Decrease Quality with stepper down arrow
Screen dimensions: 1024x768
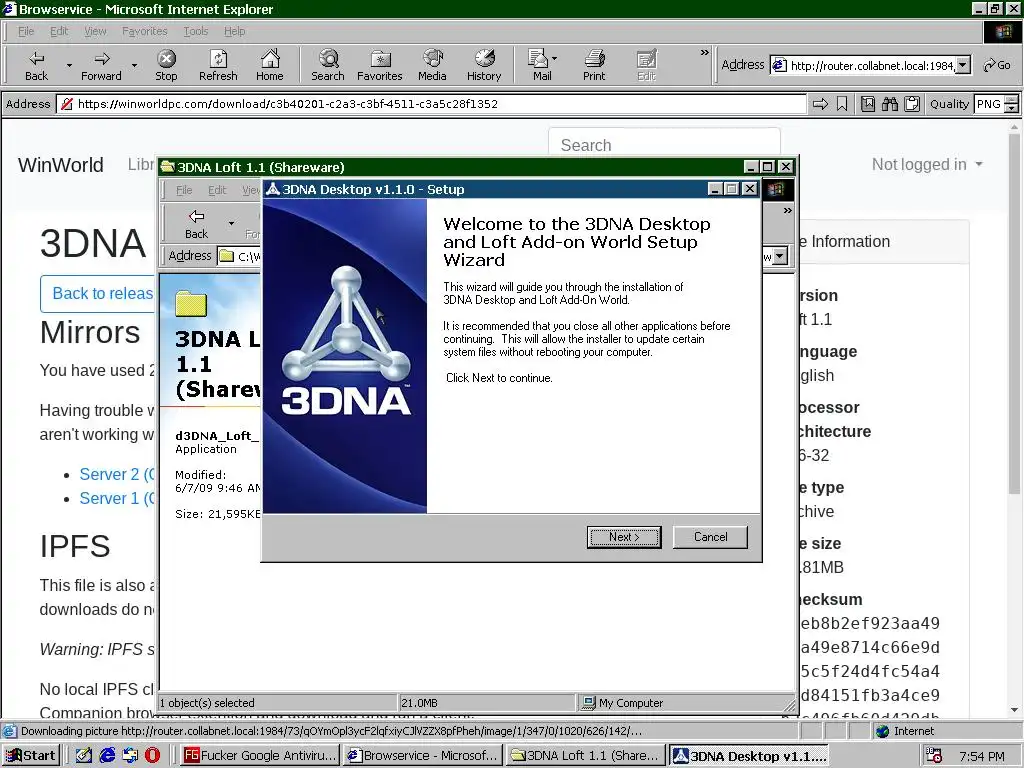point(1012,108)
